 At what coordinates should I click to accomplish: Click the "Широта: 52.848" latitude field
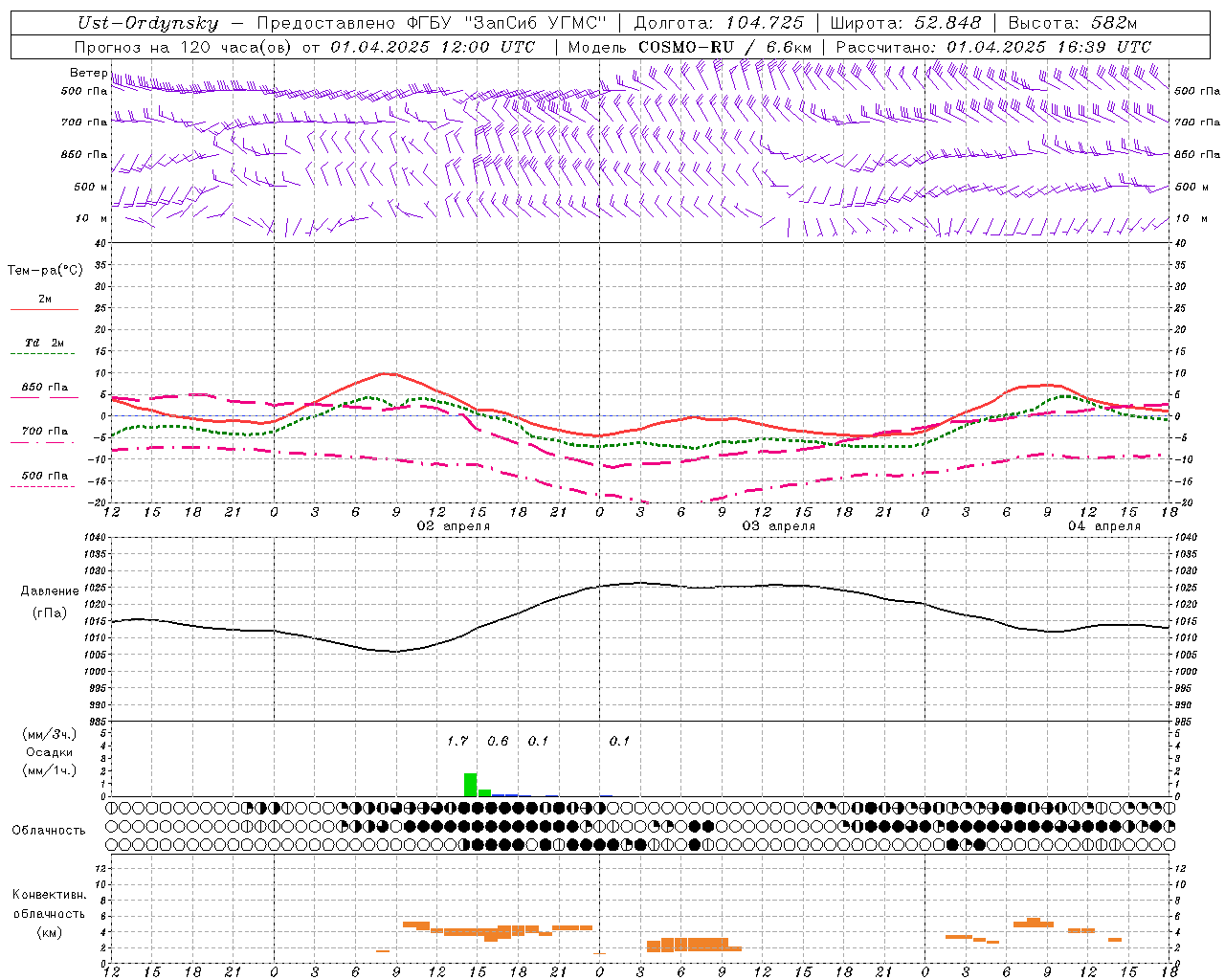tap(906, 23)
